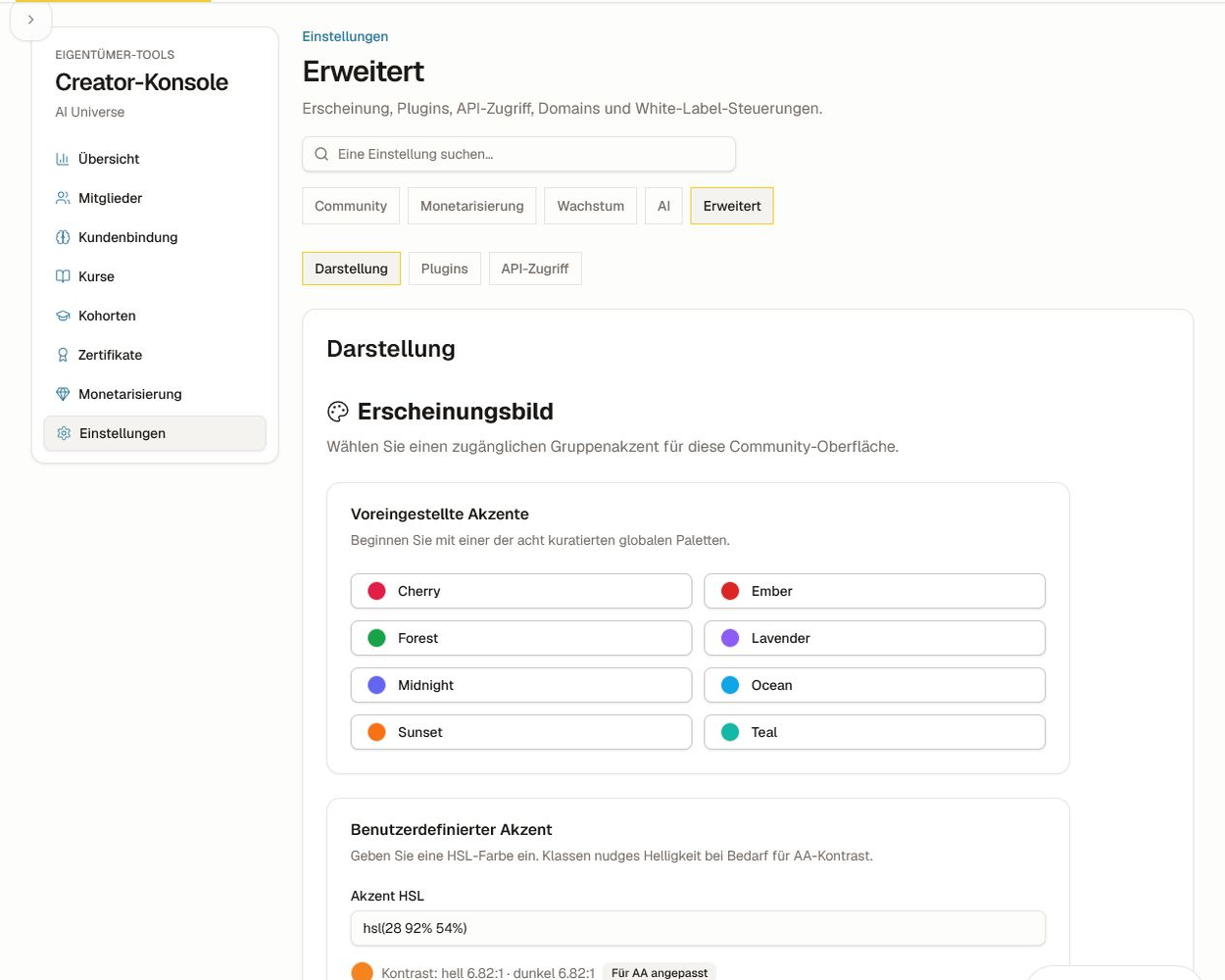Choose the Ocean accent preset
The width and height of the screenshot is (1225, 980).
(875, 685)
